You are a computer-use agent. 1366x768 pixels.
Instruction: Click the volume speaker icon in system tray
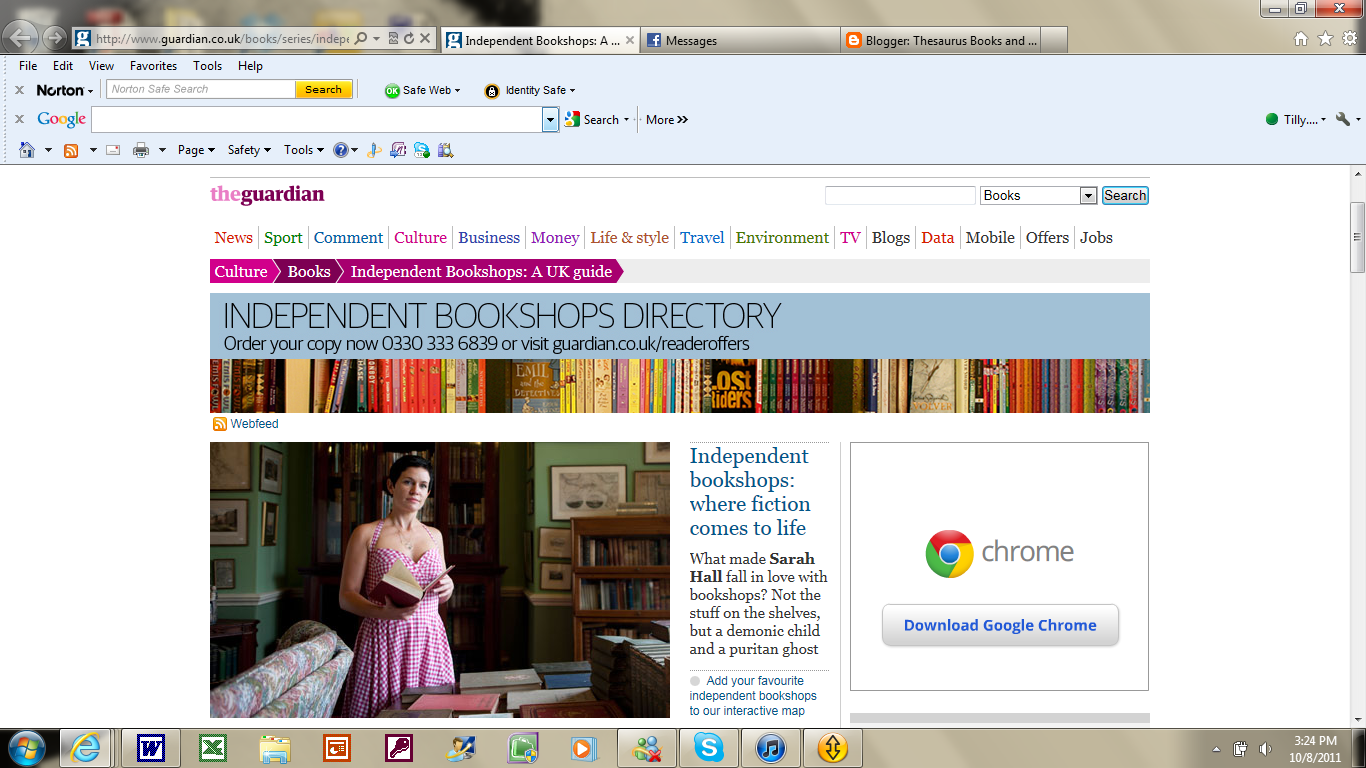1265,749
